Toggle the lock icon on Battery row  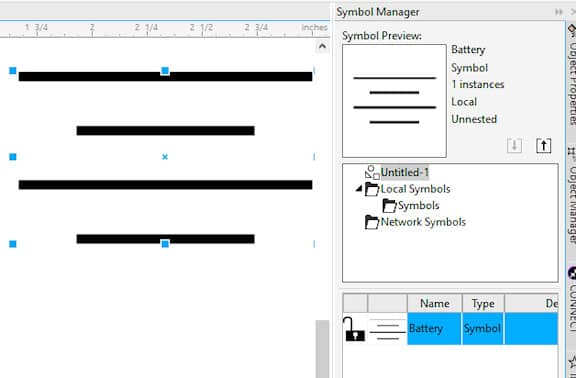coord(354,329)
